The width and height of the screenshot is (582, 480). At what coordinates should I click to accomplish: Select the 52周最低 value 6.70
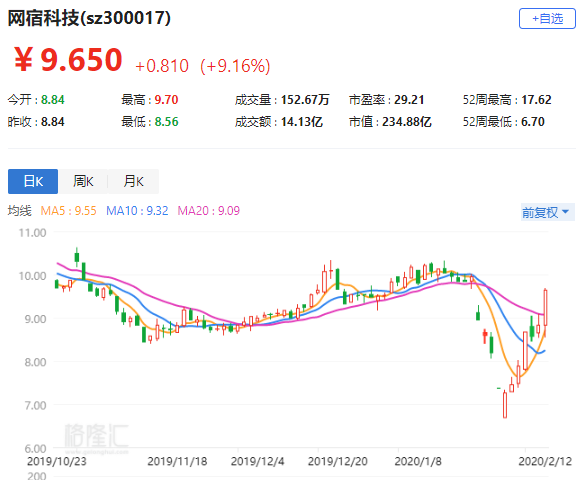(x=533, y=122)
